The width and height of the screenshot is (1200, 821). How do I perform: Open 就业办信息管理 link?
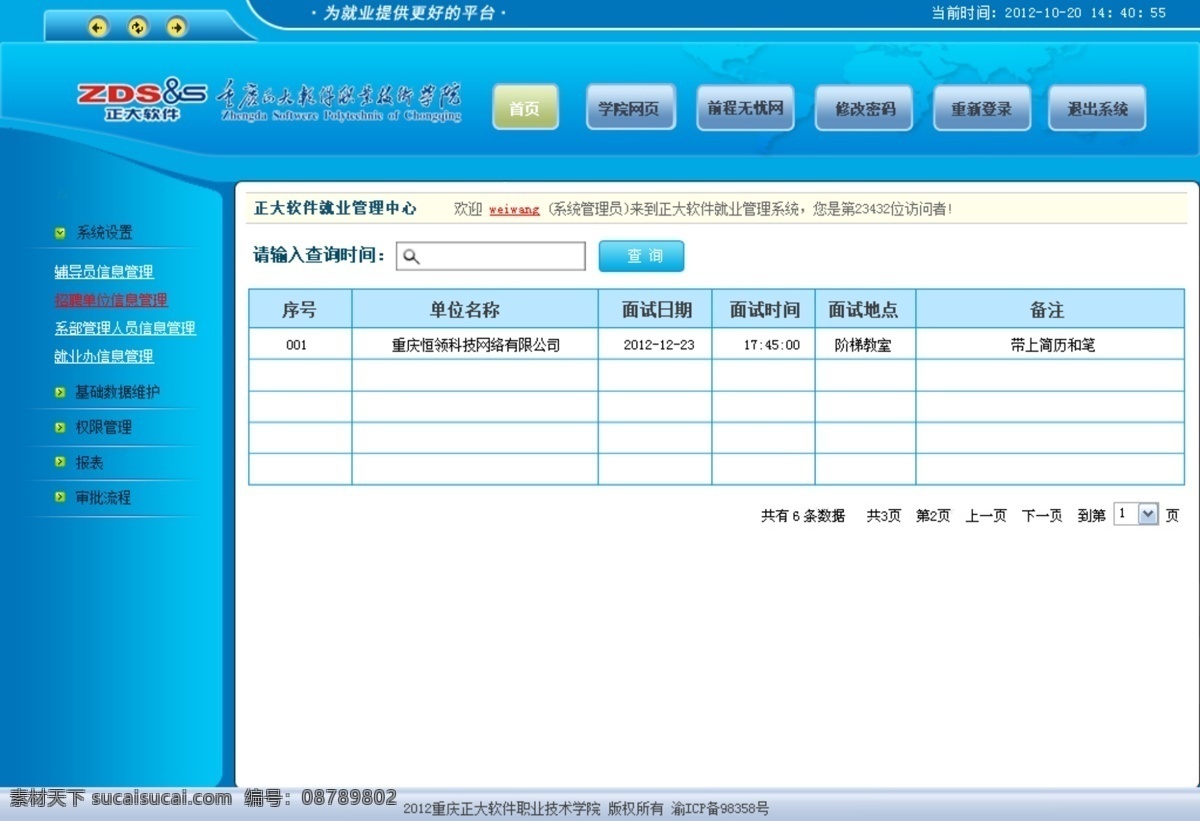[104, 356]
